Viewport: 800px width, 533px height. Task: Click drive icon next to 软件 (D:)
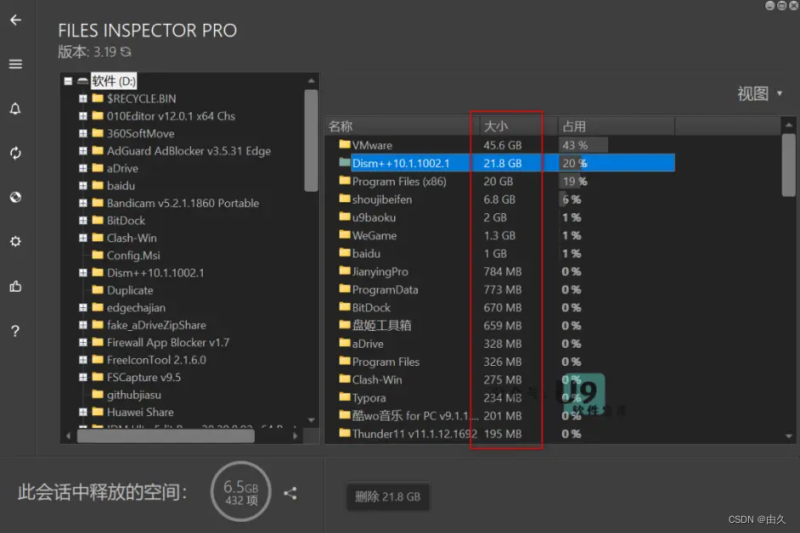pos(83,81)
